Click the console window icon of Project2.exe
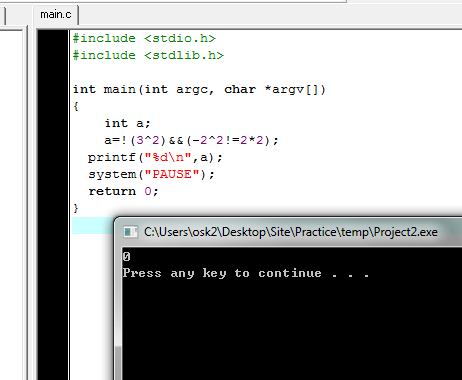Image resolution: width=462 pixels, height=380 pixels. [130, 232]
